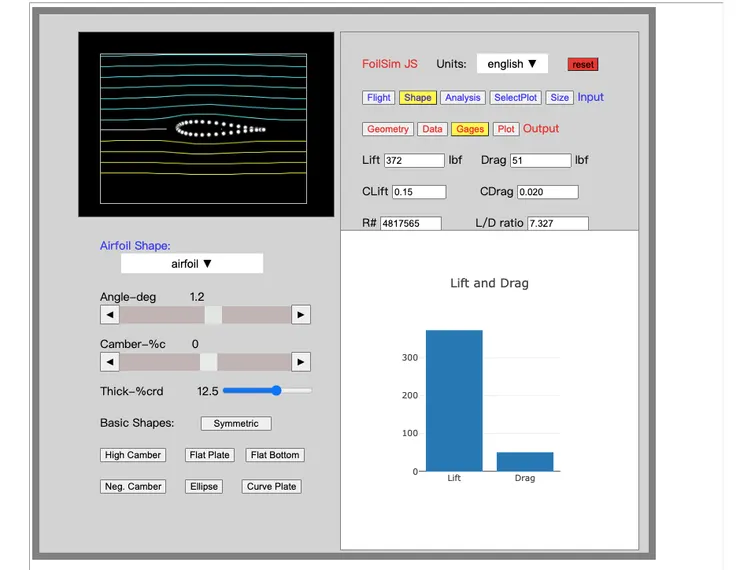
Task: Click the Drag value field
Action: point(540,160)
